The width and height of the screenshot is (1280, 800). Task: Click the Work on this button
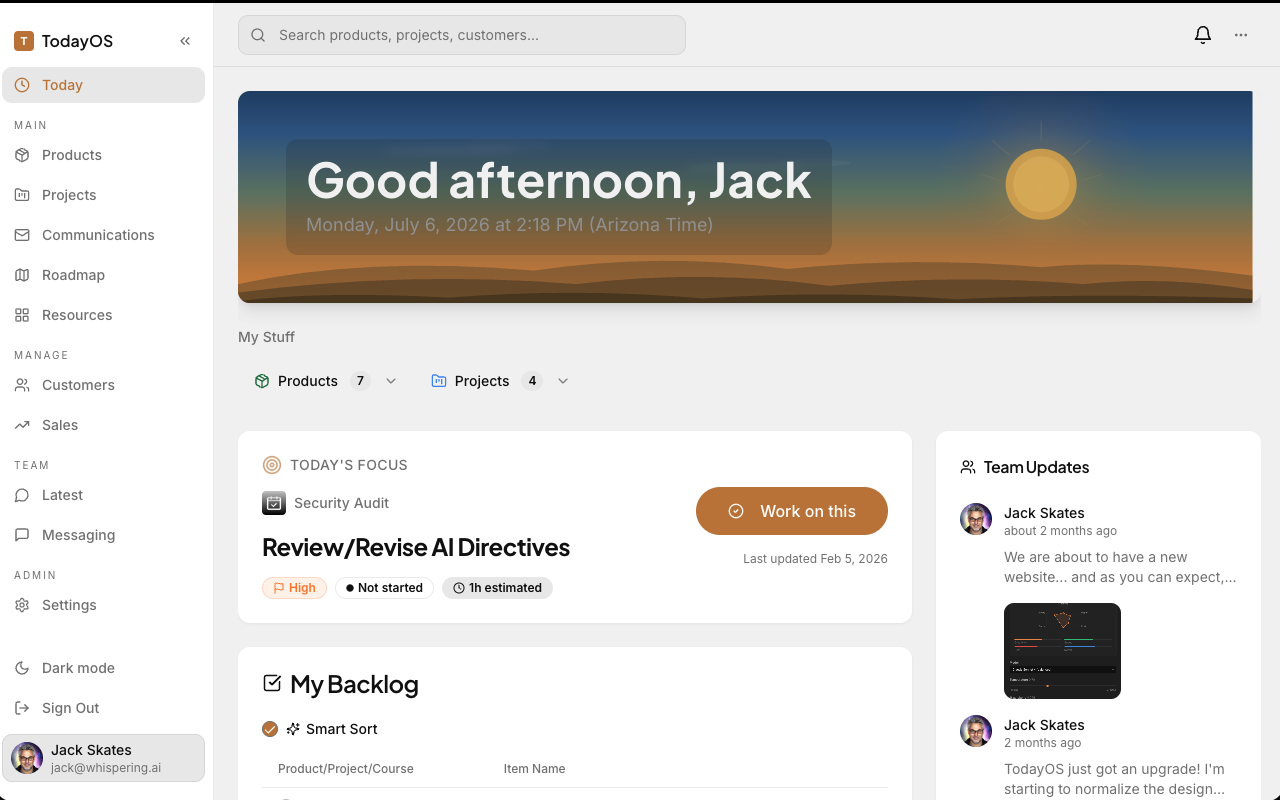[x=792, y=511]
